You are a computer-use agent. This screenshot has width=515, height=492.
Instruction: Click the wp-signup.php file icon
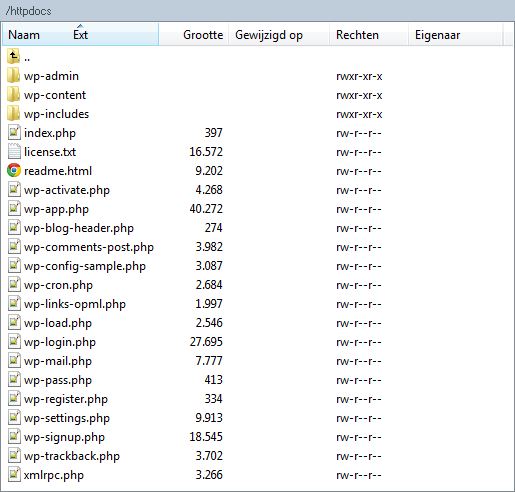[x=14, y=437]
